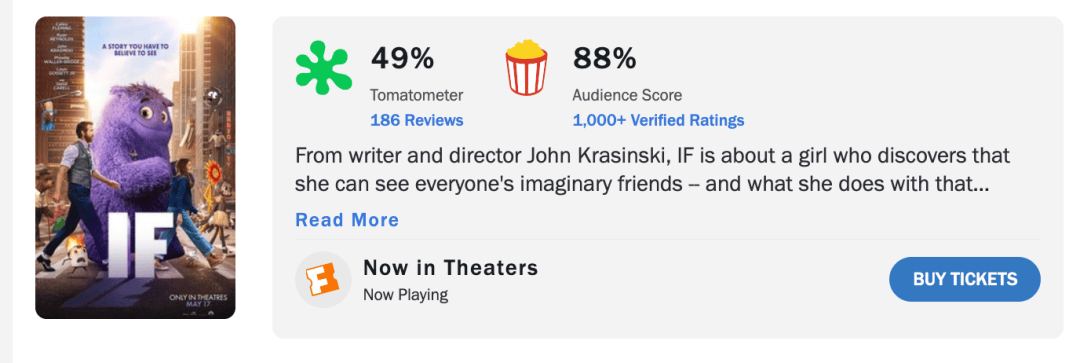Click the BUY TICKETS button
This screenshot has width=1080, height=363.
(x=965, y=279)
